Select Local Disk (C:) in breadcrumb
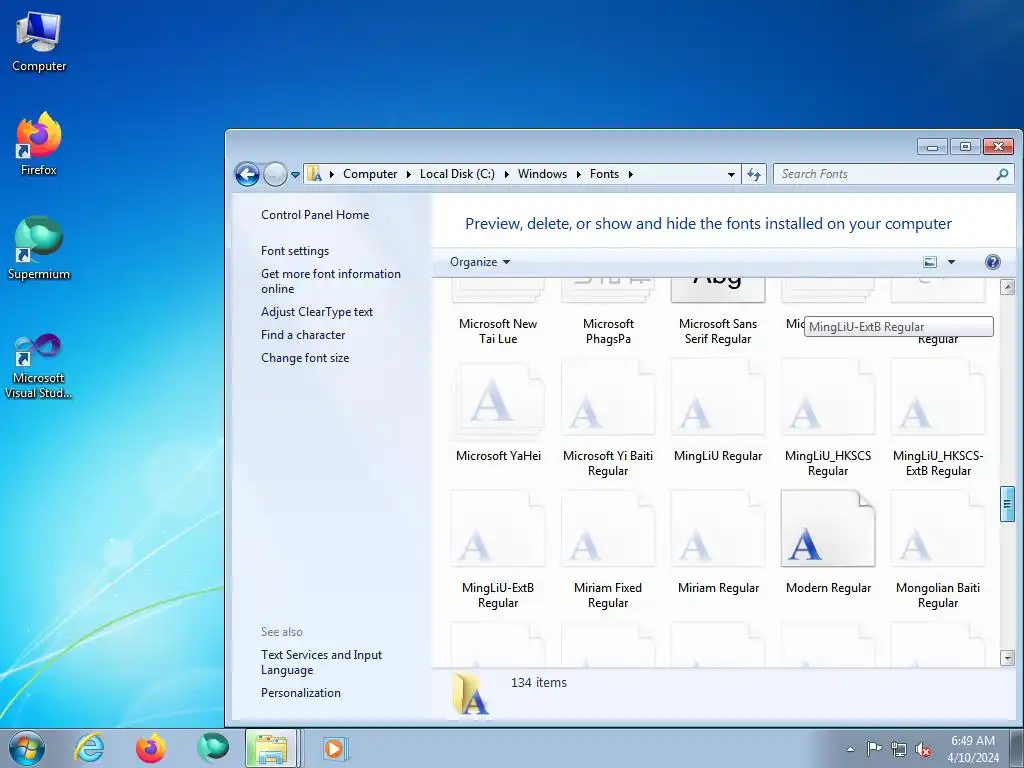The width and height of the screenshot is (1024, 768). pos(457,174)
